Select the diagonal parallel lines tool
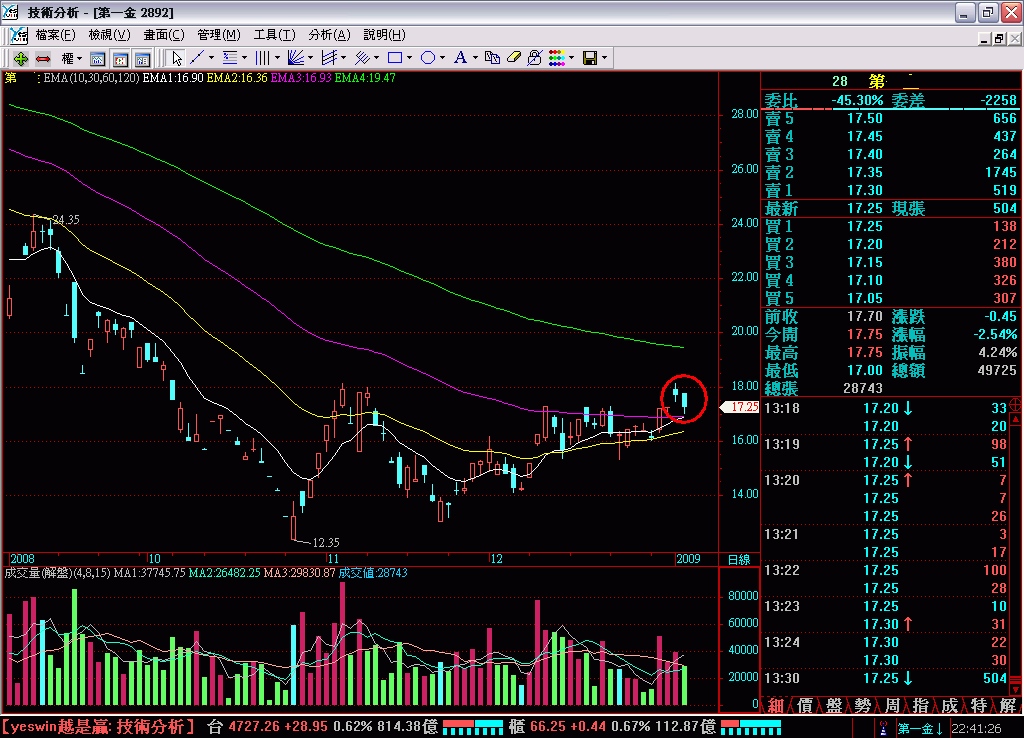 [x=362, y=58]
